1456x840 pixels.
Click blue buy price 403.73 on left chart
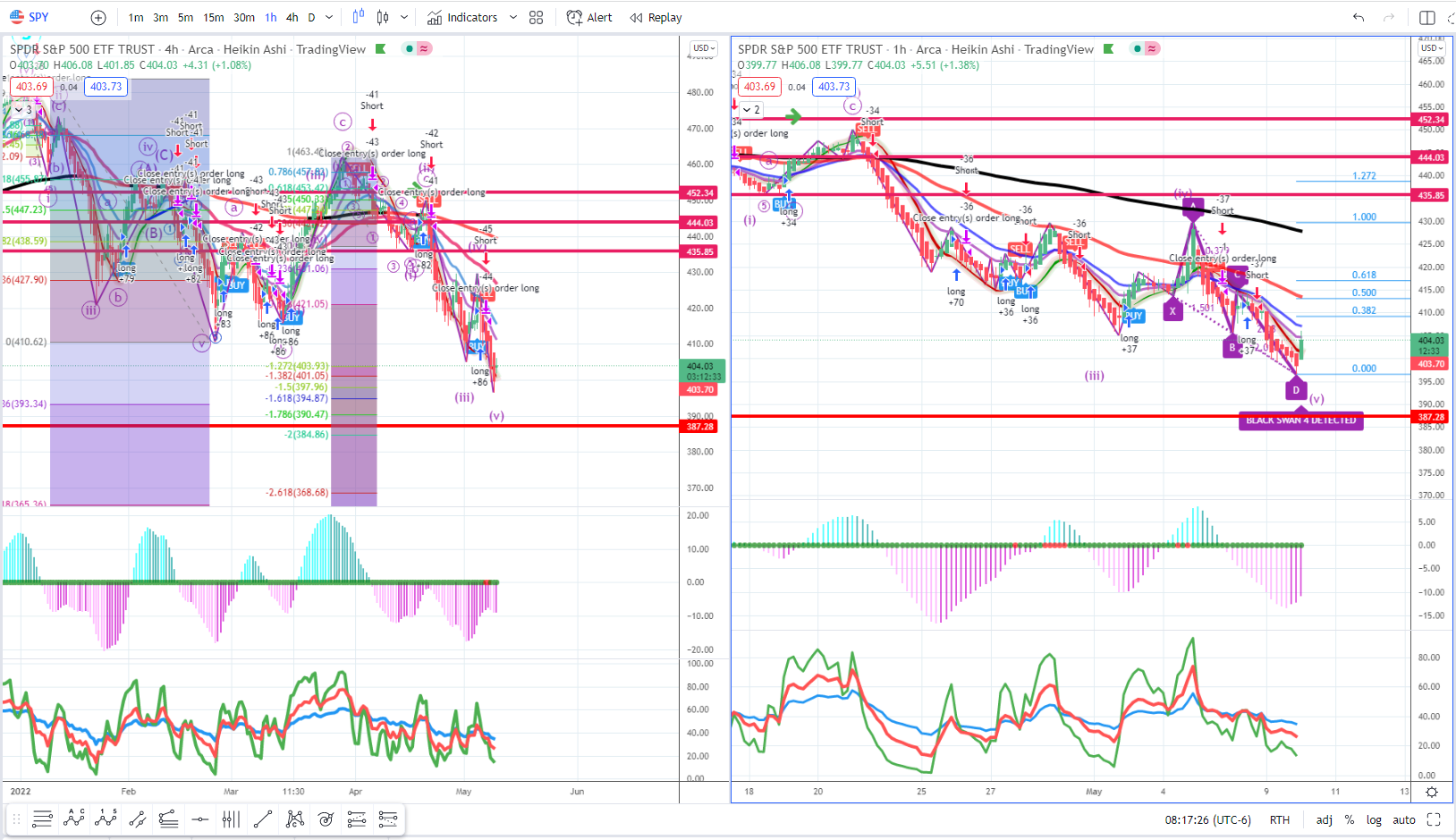point(106,87)
